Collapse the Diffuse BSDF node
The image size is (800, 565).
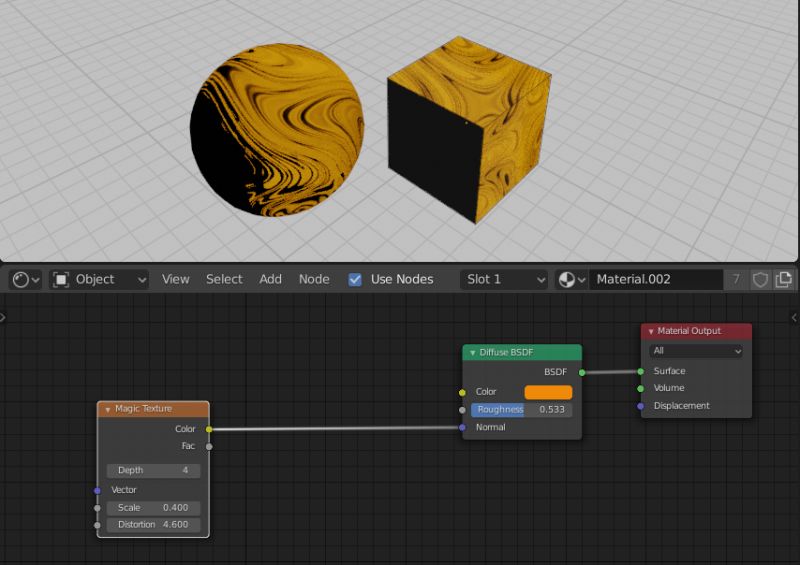(472, 353)
